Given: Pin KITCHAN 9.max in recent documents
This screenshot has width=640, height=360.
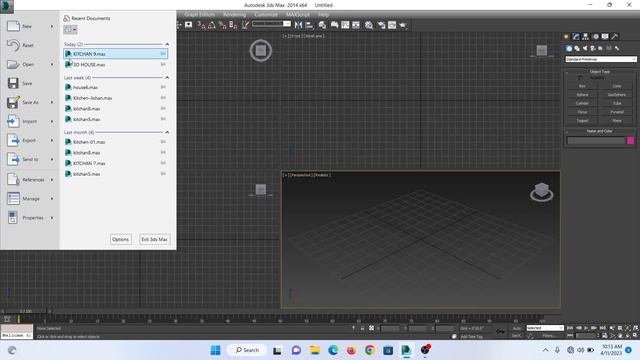Looking at the screenshot, I should [x=163, y=53].
